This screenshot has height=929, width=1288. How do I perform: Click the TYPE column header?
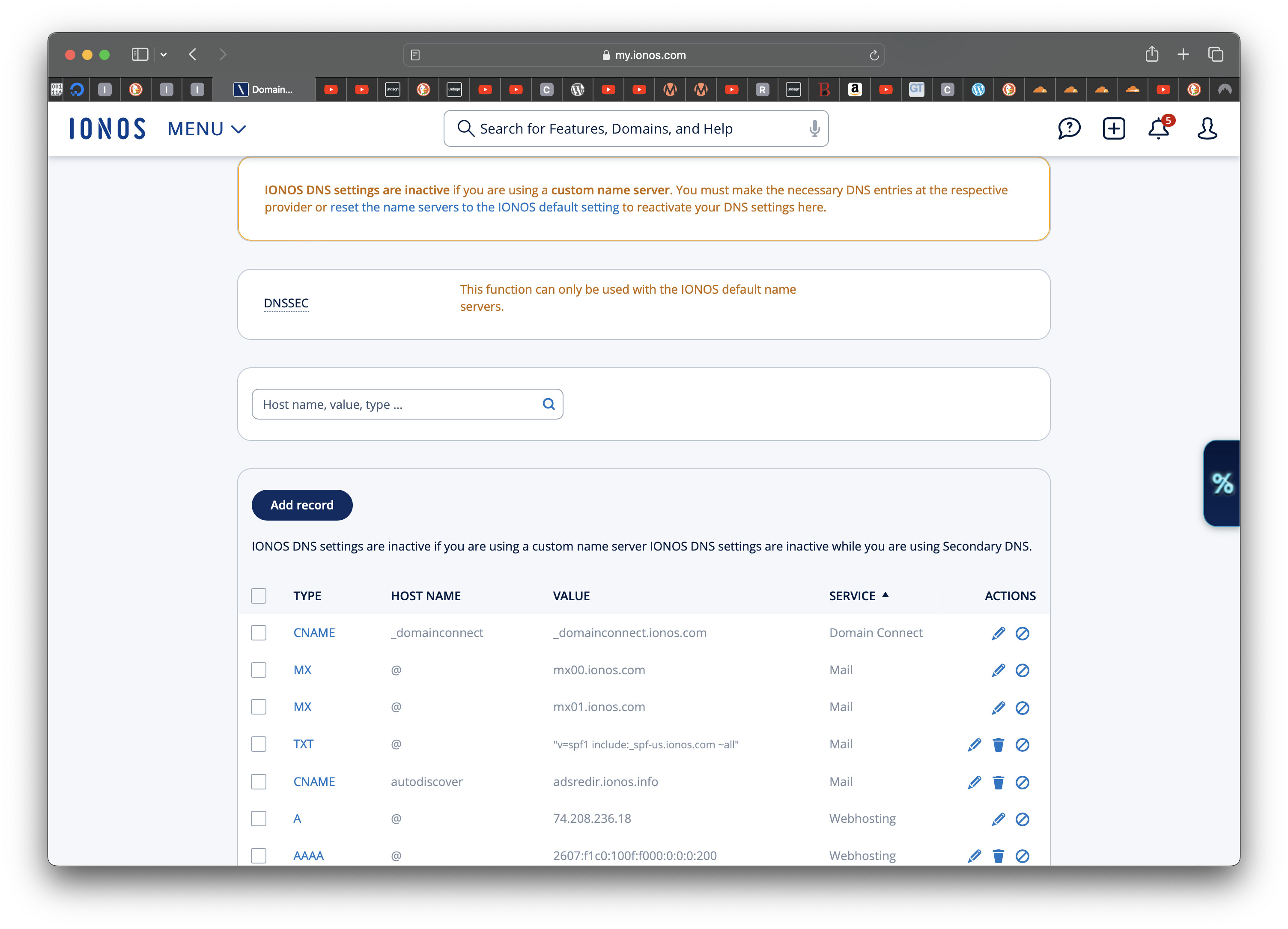click(x=307, y=596)
